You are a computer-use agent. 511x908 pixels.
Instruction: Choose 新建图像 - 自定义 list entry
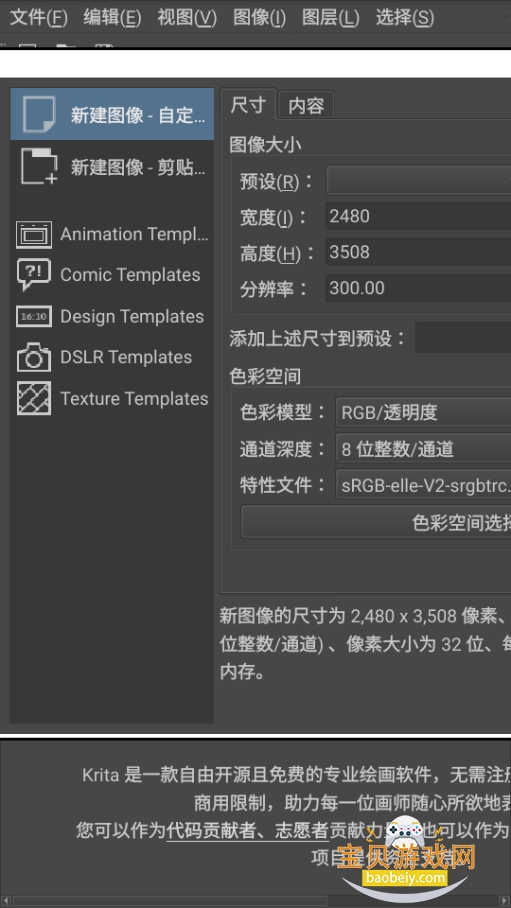[112, 114]
